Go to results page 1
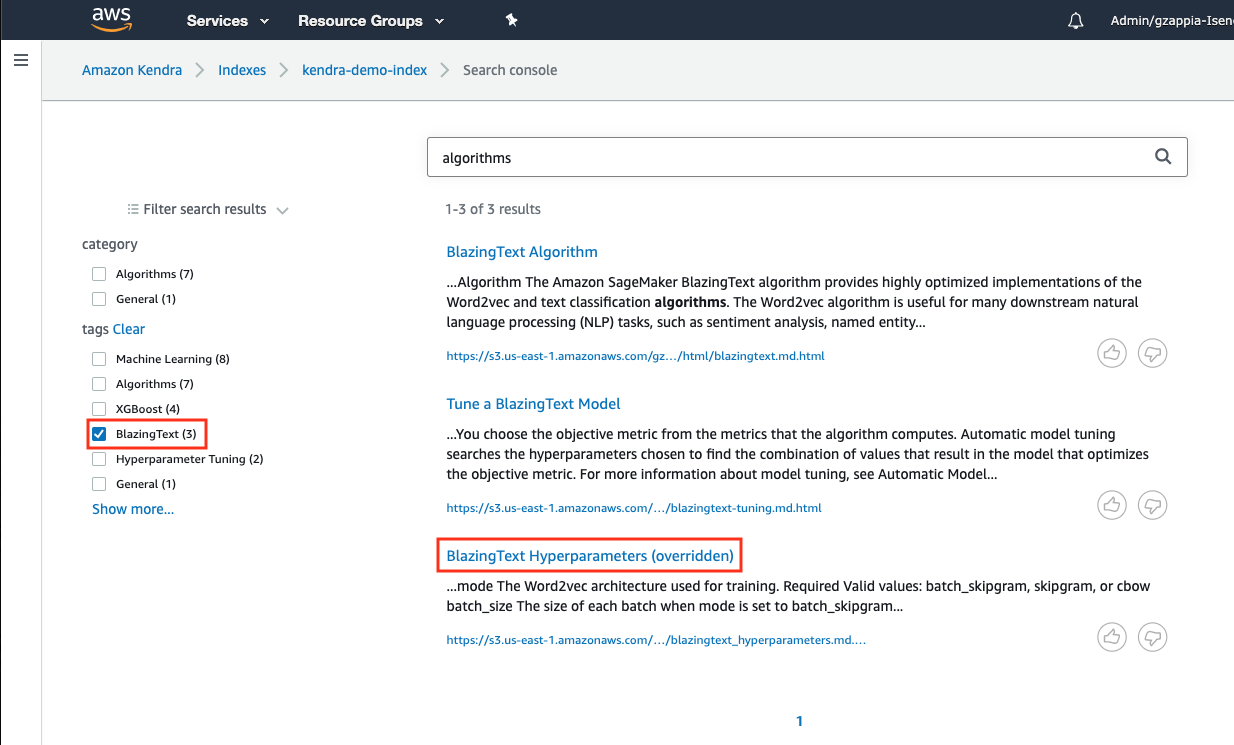This screenshot has height=745, width=1234. tap(799, 721)
